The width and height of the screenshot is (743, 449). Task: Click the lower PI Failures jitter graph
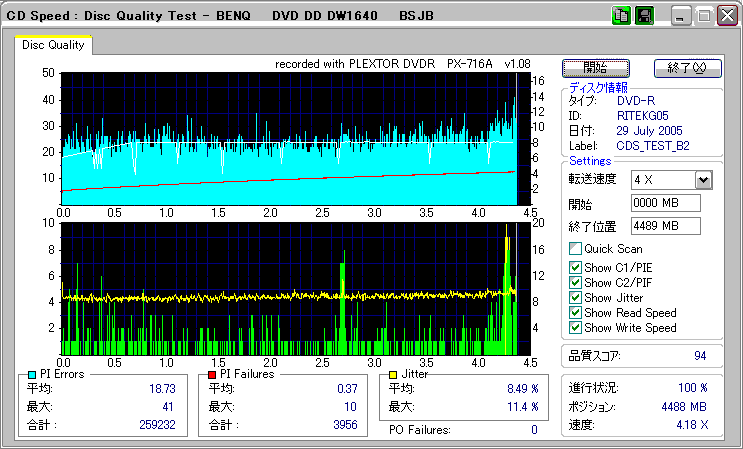pyautogui.click(x=290, y=288)
